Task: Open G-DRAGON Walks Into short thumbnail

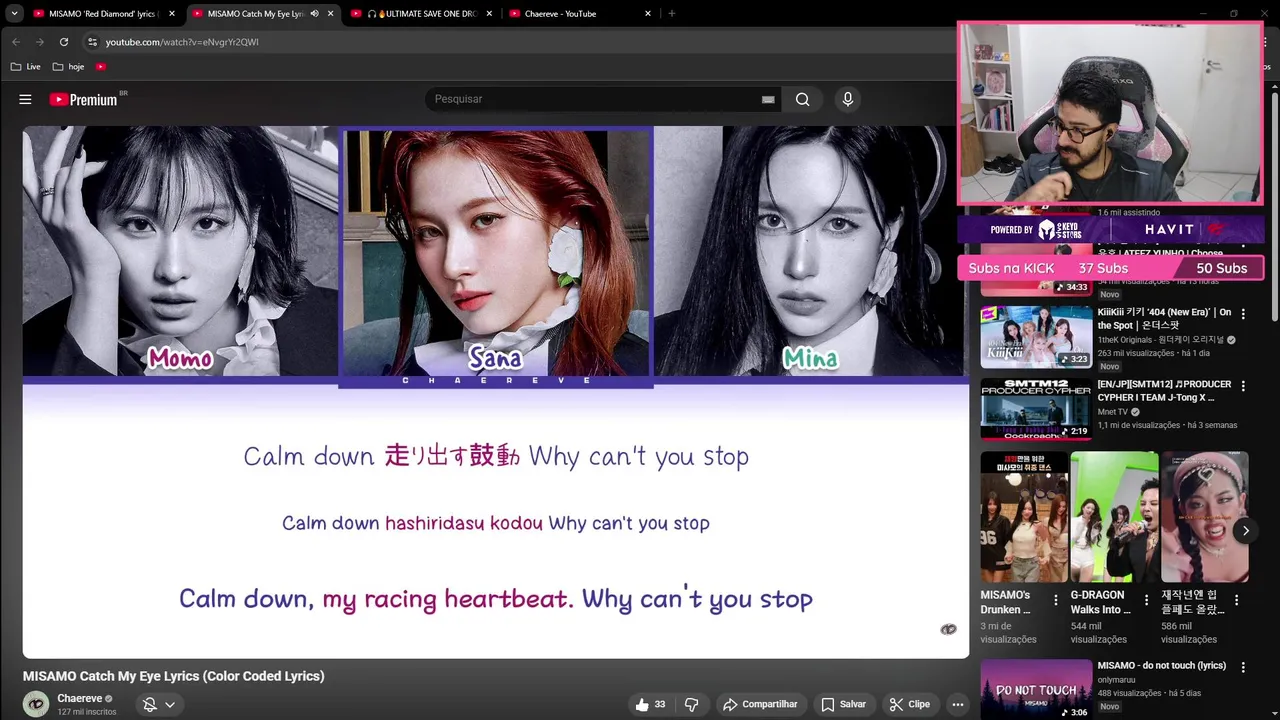Action: tap(1114, 516)
